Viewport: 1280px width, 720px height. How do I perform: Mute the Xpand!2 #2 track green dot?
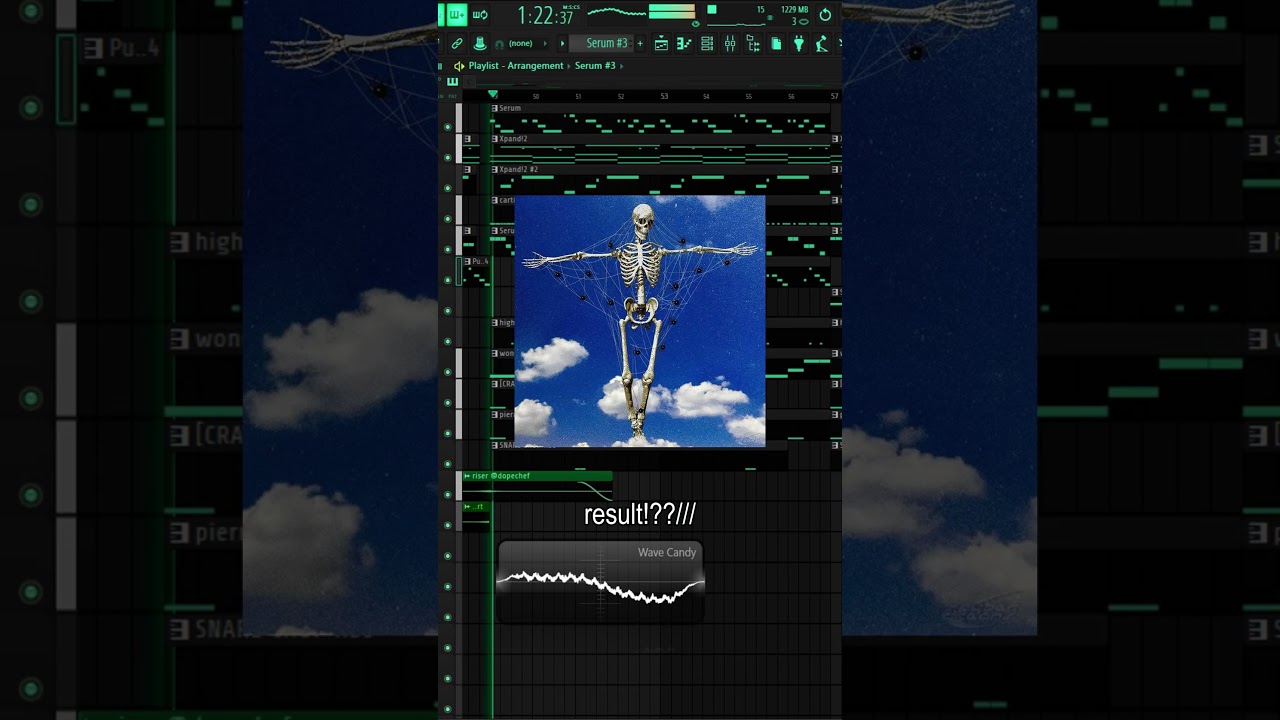pos(447,188)
